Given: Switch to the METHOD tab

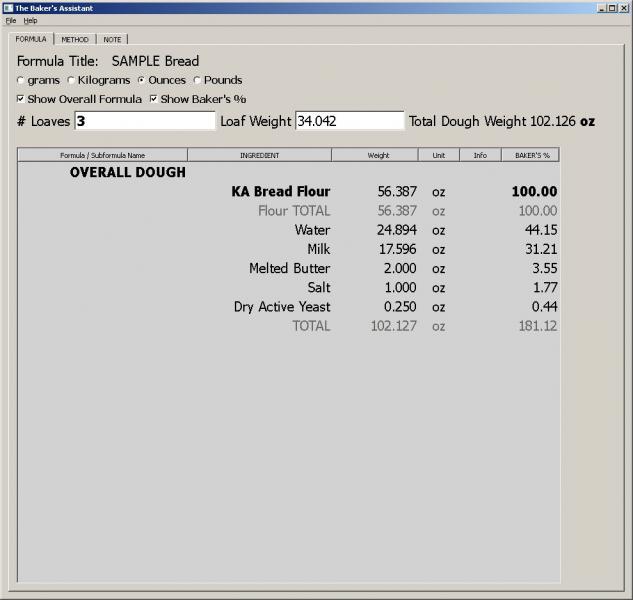Looking at the screenshot, I should click(75, 39).
